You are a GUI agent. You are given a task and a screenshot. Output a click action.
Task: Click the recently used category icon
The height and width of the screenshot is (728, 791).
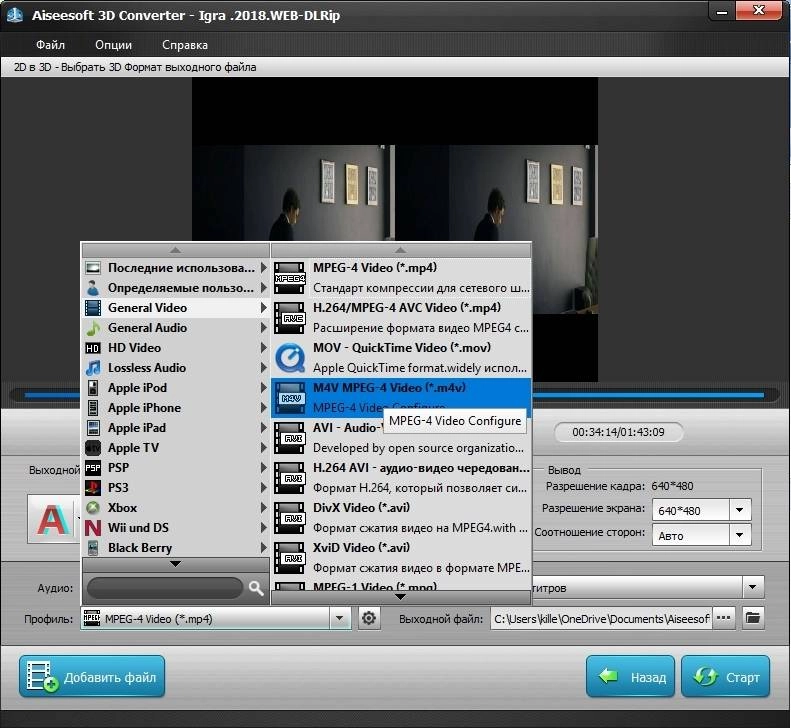click(93, 268)
